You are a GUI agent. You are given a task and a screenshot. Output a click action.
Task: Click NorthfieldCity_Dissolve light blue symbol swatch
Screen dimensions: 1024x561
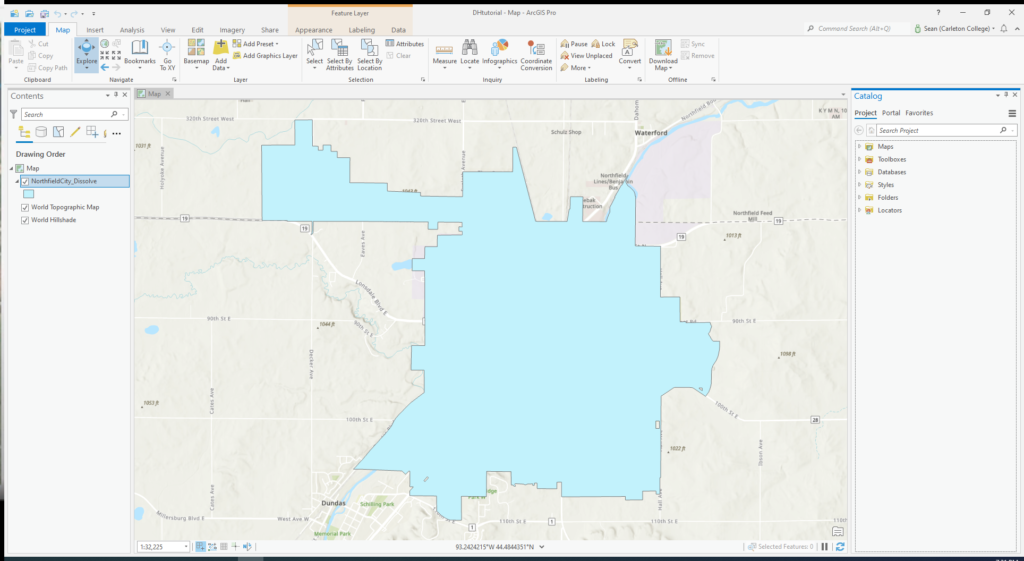[29, 194]
